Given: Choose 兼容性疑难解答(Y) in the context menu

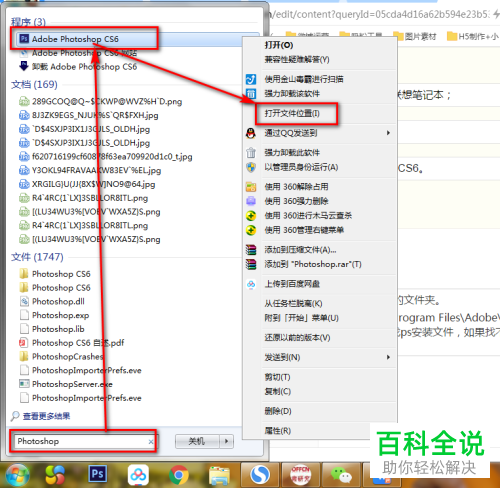Looking at the screenshot, I should click(297, 60).
